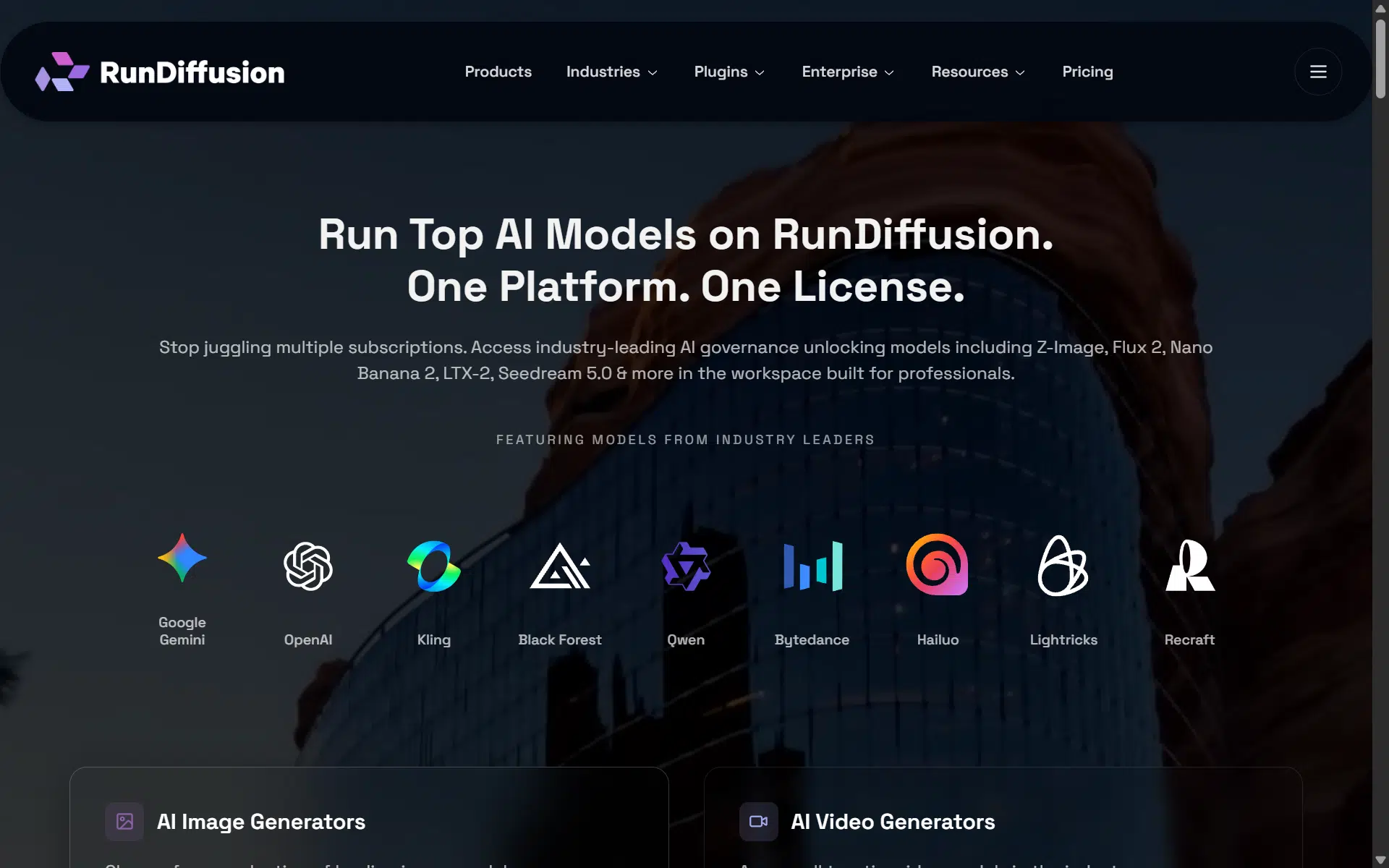Click the Kling label

(x=434, y=640)
